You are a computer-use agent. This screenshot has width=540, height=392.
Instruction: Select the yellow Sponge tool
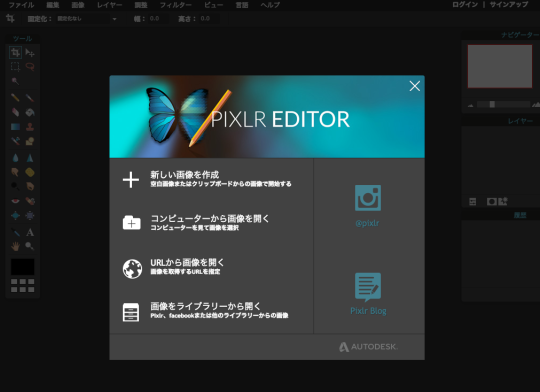click(x=30, y=172)
